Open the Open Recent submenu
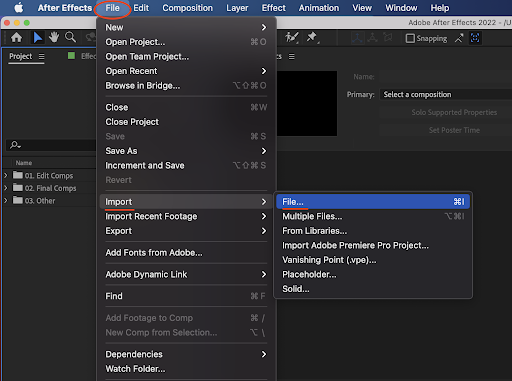 tap(186, 71)
